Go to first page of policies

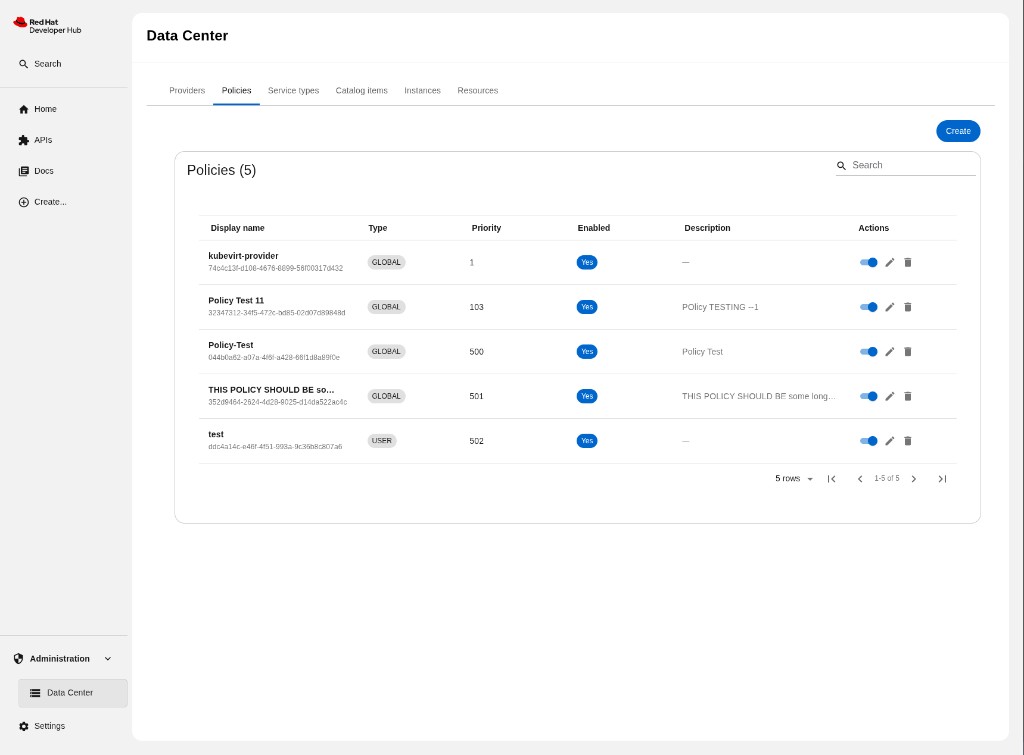tap(831, 479)
